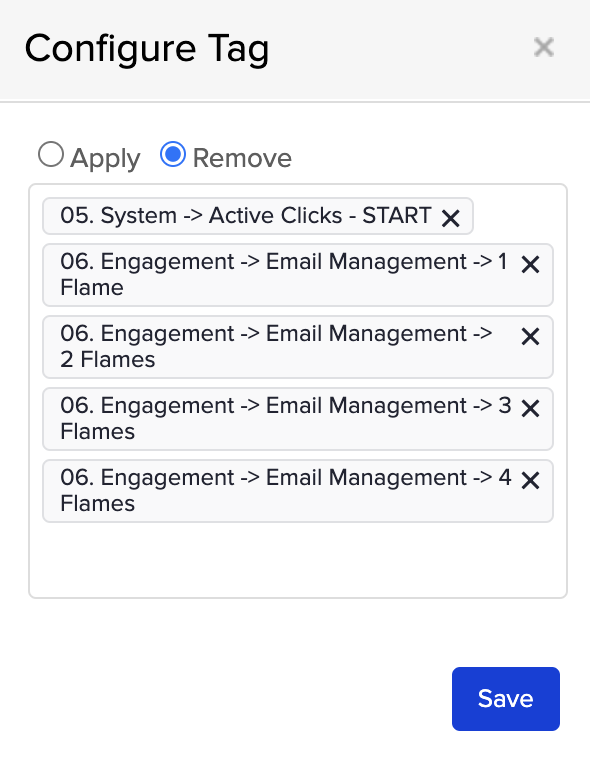590x758 pixels.
Task: Save the tag configuration
Action: click(506, 699)
